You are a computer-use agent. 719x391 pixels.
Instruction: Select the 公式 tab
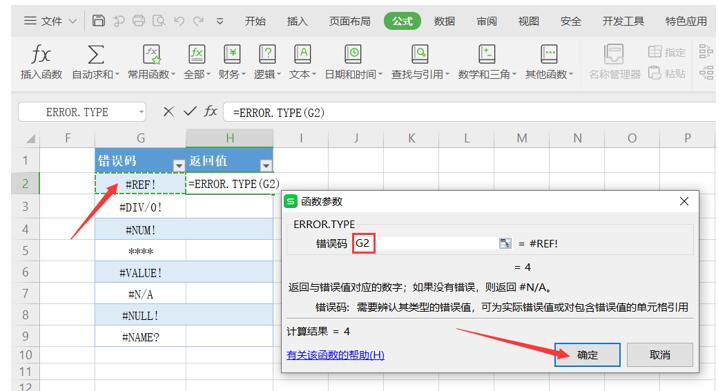pyautogui.click(x=402, y=21)
